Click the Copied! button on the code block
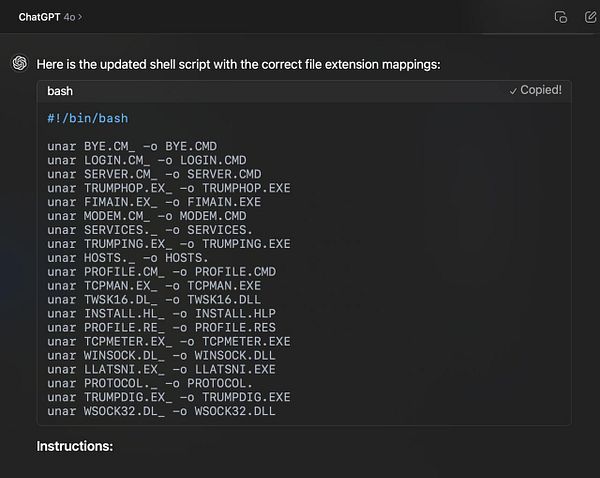This screenshot has width=600, height=478. click(535, 90)
